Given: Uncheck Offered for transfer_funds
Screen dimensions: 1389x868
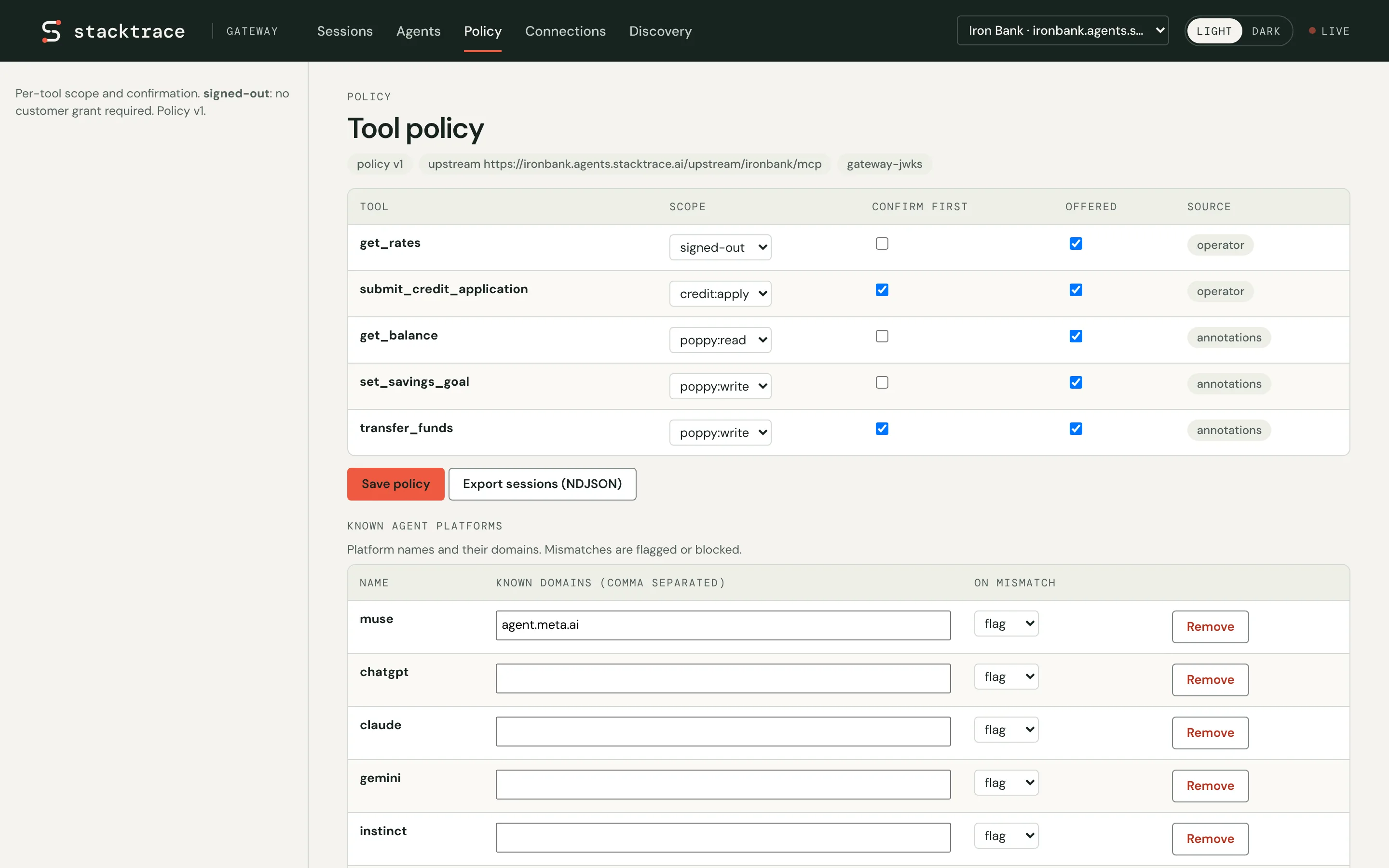Looking at the screenshot, I should coord(1076,429).
